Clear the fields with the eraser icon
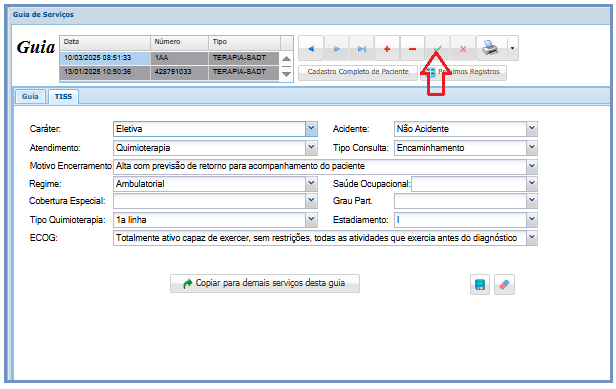Screen dimensions: 616x389 504,284
